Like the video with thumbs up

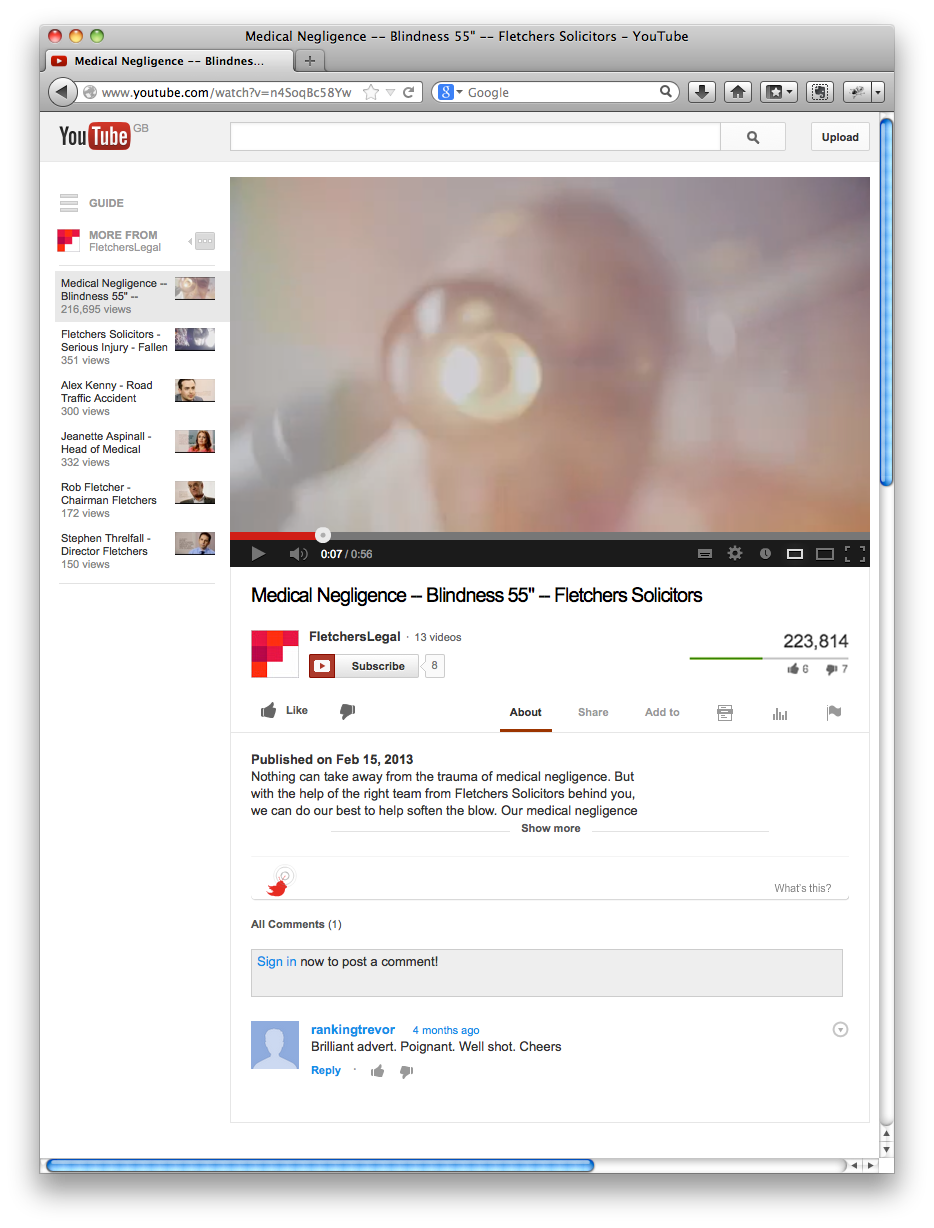coord(284,710)
